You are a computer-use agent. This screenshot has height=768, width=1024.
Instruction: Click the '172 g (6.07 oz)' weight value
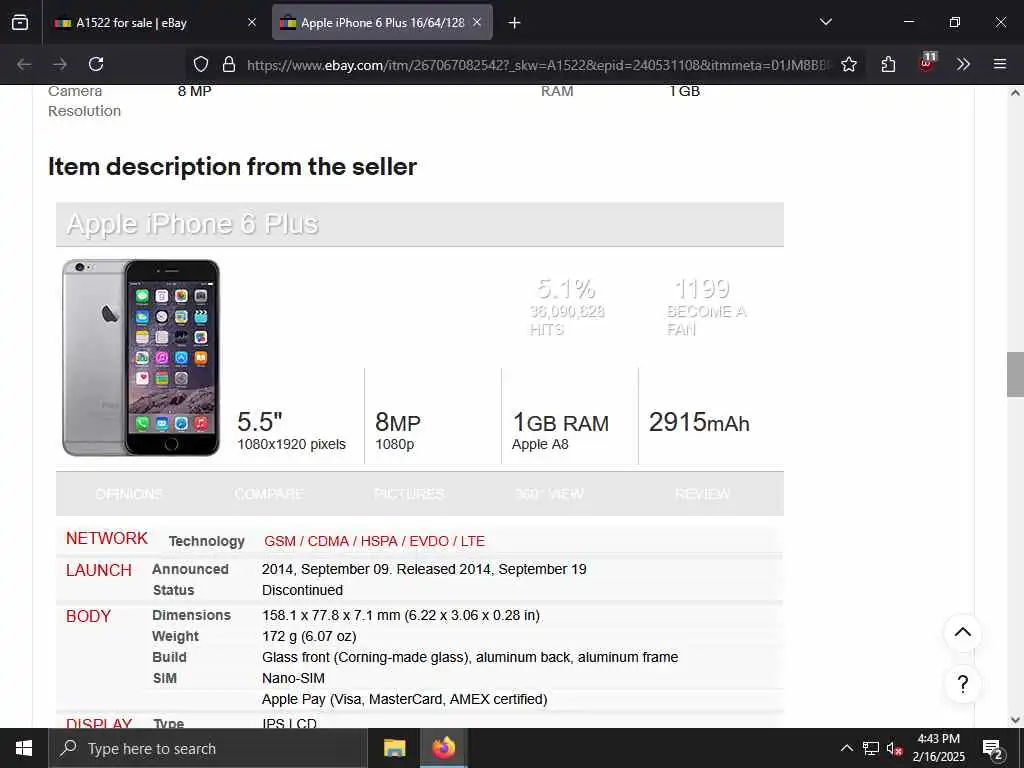[309, 636]
